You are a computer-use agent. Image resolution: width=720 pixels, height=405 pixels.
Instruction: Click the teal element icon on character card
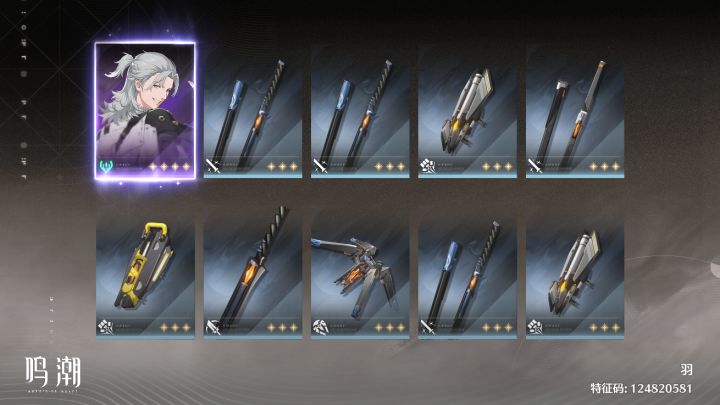tap(106, 167)
